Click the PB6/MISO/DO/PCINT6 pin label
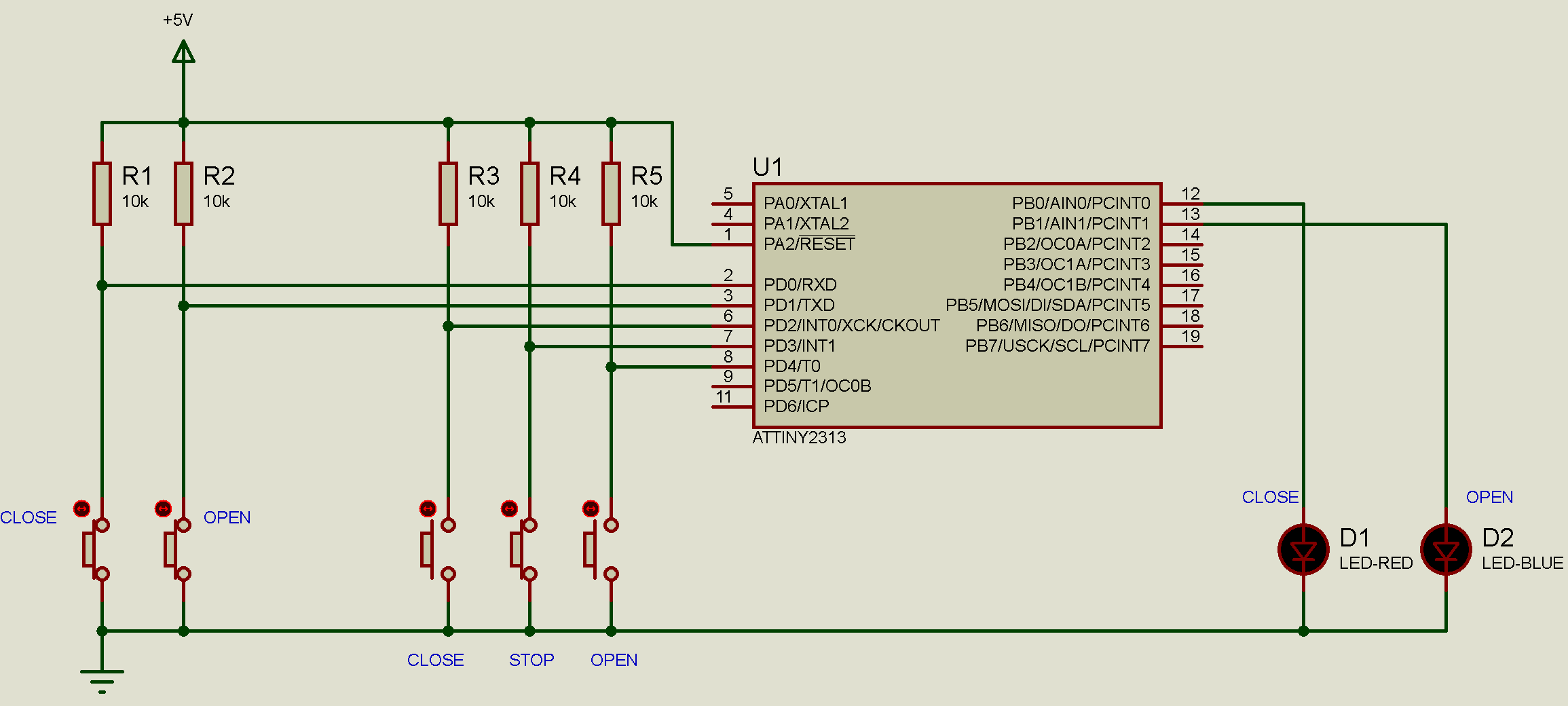This screenshot has height=706, width=1568. (1063, 325)
